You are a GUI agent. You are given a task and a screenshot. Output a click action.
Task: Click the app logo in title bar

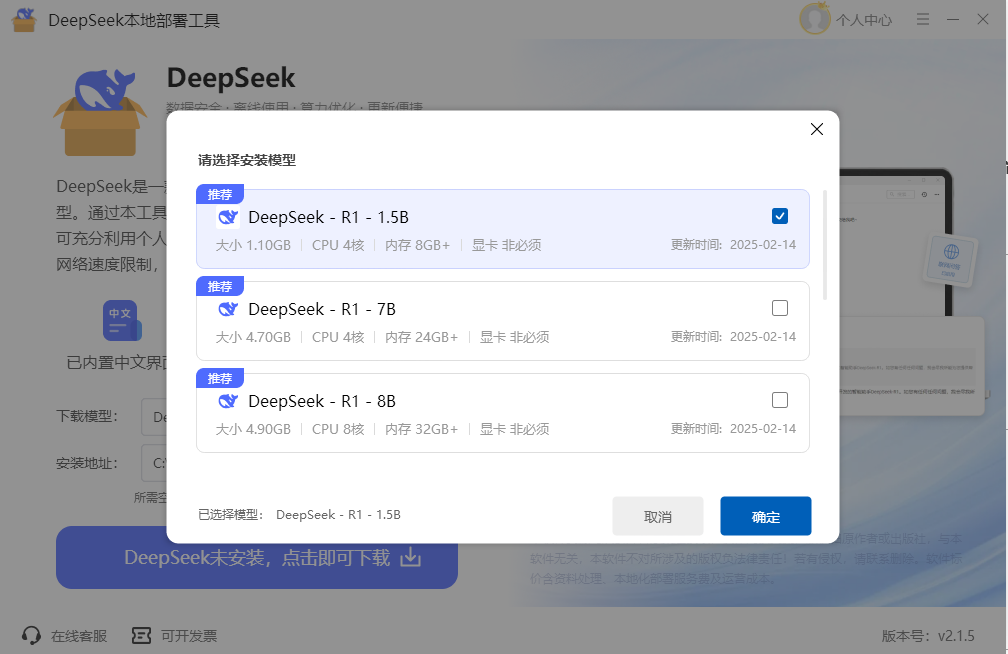point(25,20)
